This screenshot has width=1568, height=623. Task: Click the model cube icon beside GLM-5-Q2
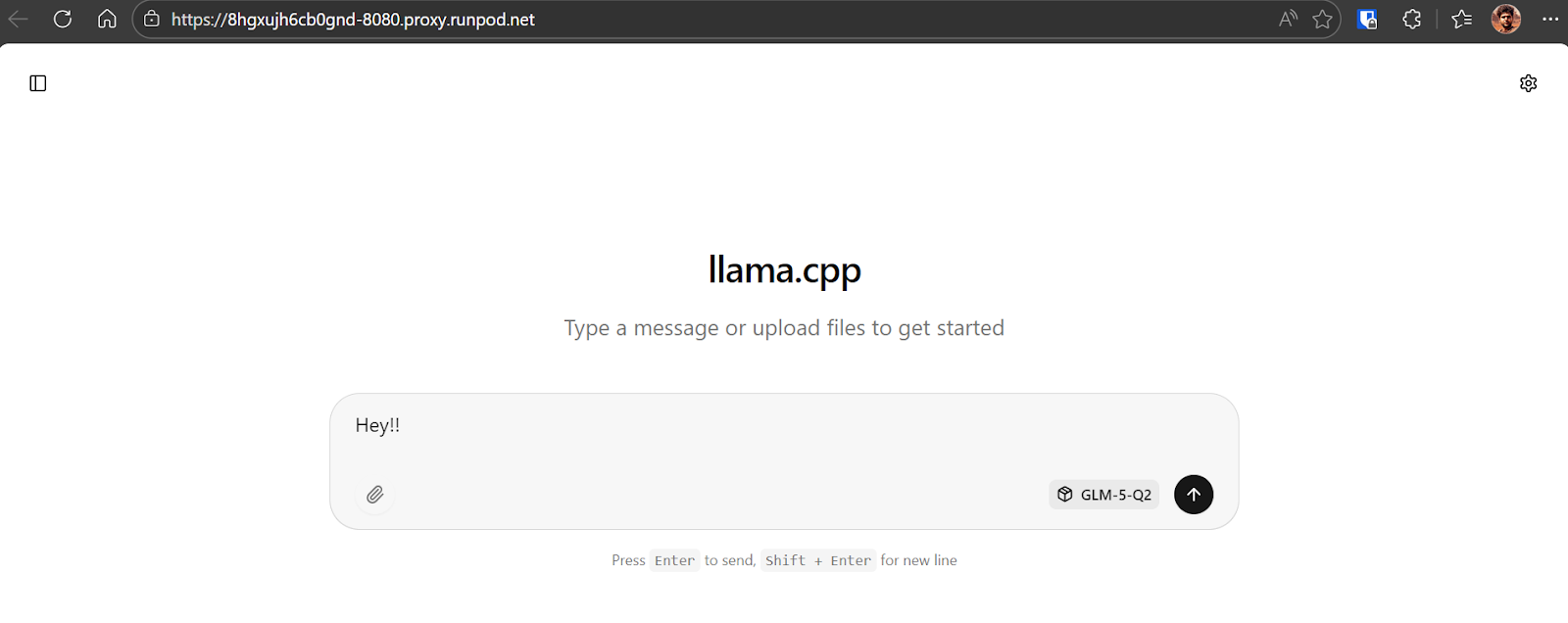1064,495
